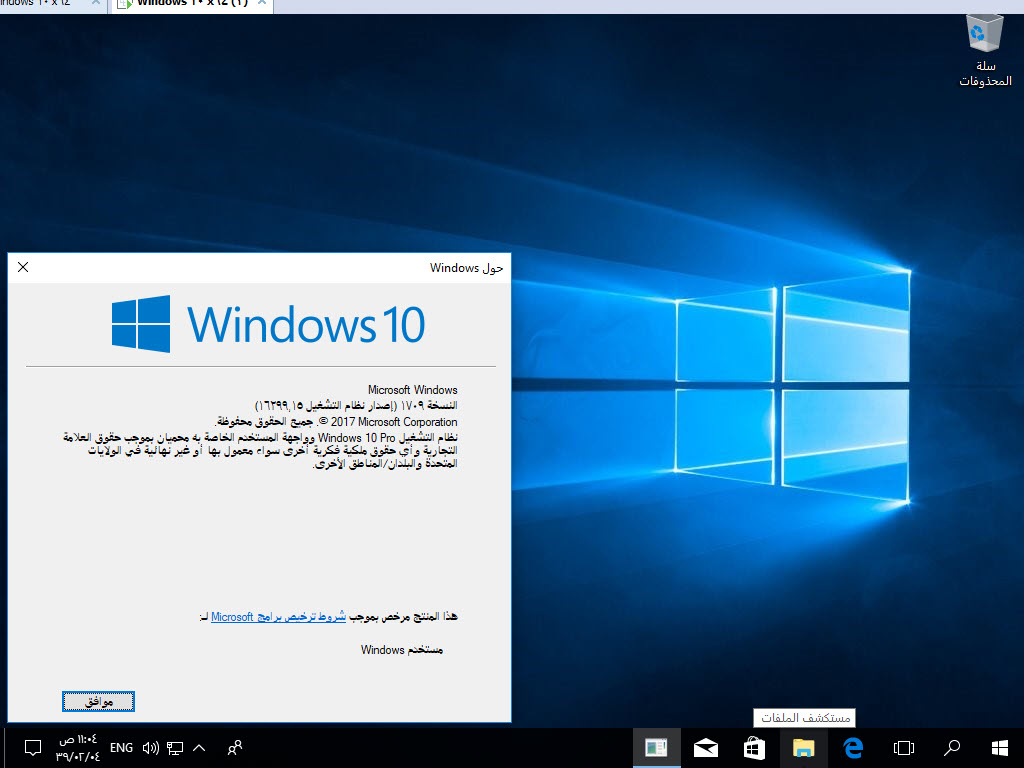The width and height of the screenshot is (1024, 768).
Task: Open network status tray icon
Action: click(x=175, y=748)
